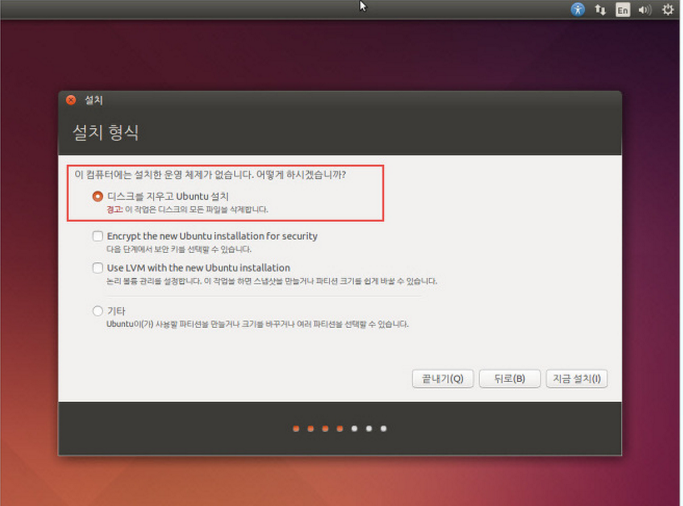The height and width of the screenshot is (506, 683).
Task: Open the network connections indicator
Action: (x=600, y=10)
